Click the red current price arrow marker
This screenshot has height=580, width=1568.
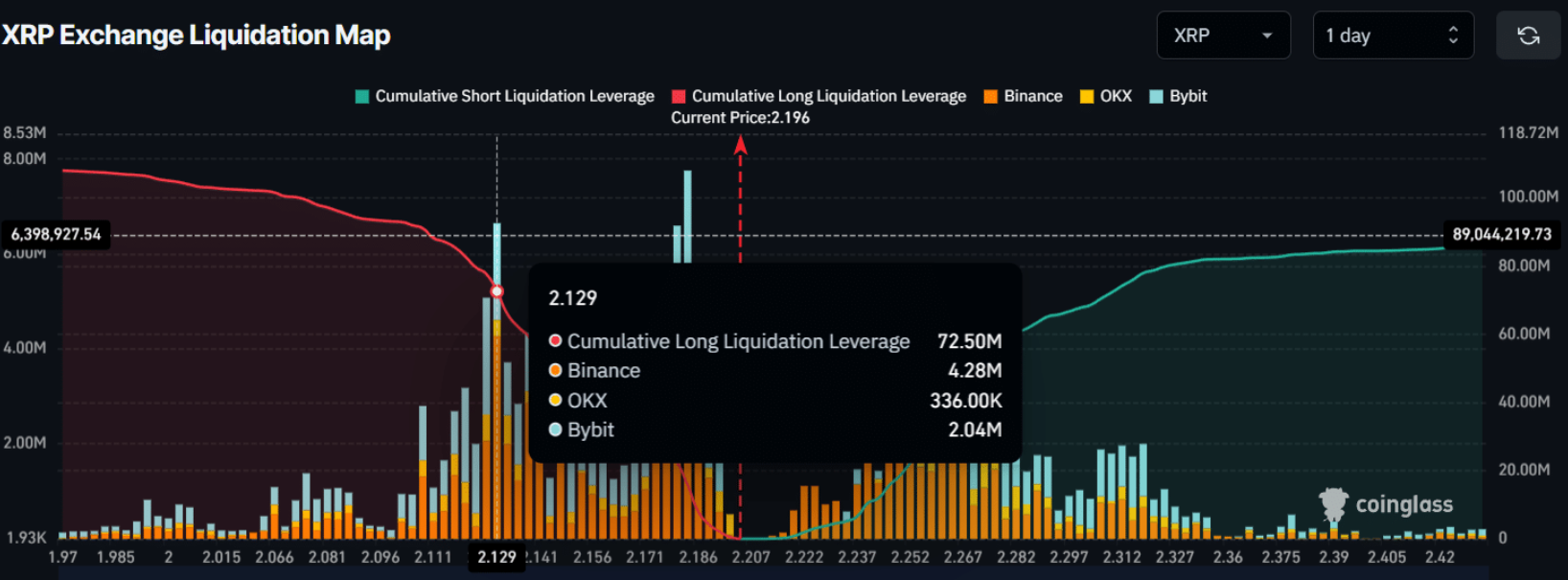point(740,146)
